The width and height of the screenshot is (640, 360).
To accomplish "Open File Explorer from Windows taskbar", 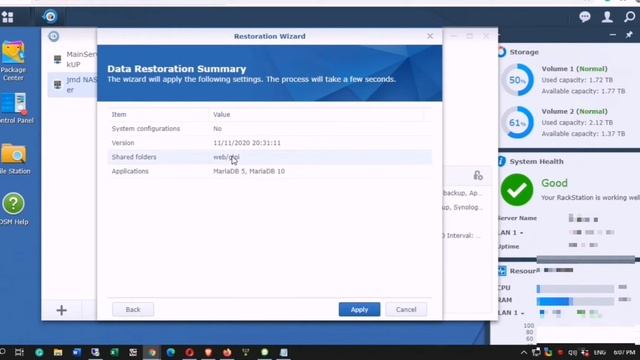I will coord(58,352).
